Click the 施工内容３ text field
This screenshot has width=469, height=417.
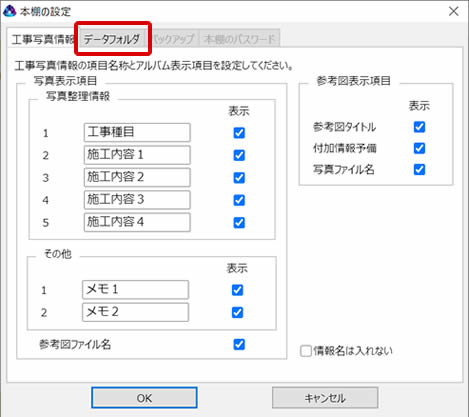pos(137,200)
